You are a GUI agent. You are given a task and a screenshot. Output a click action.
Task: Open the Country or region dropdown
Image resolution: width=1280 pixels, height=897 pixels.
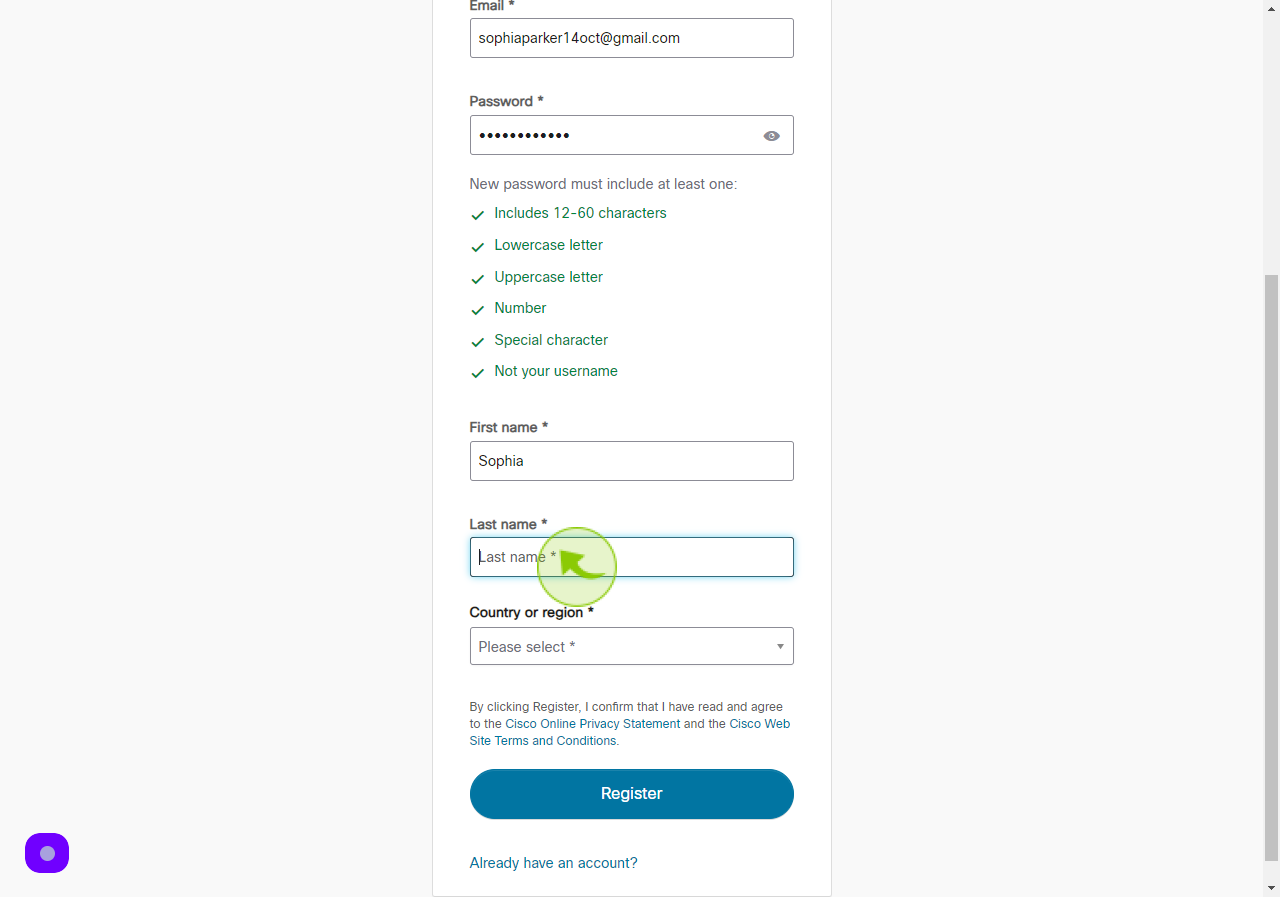click(x=632, y=646)
